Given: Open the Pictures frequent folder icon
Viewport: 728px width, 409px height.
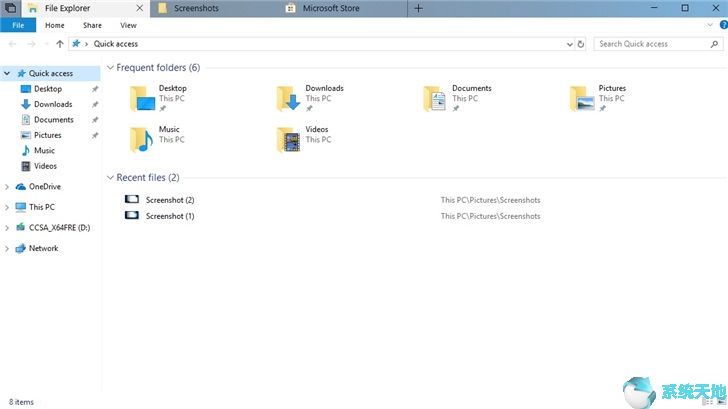Looking at the screenshot, I should 582,98.
